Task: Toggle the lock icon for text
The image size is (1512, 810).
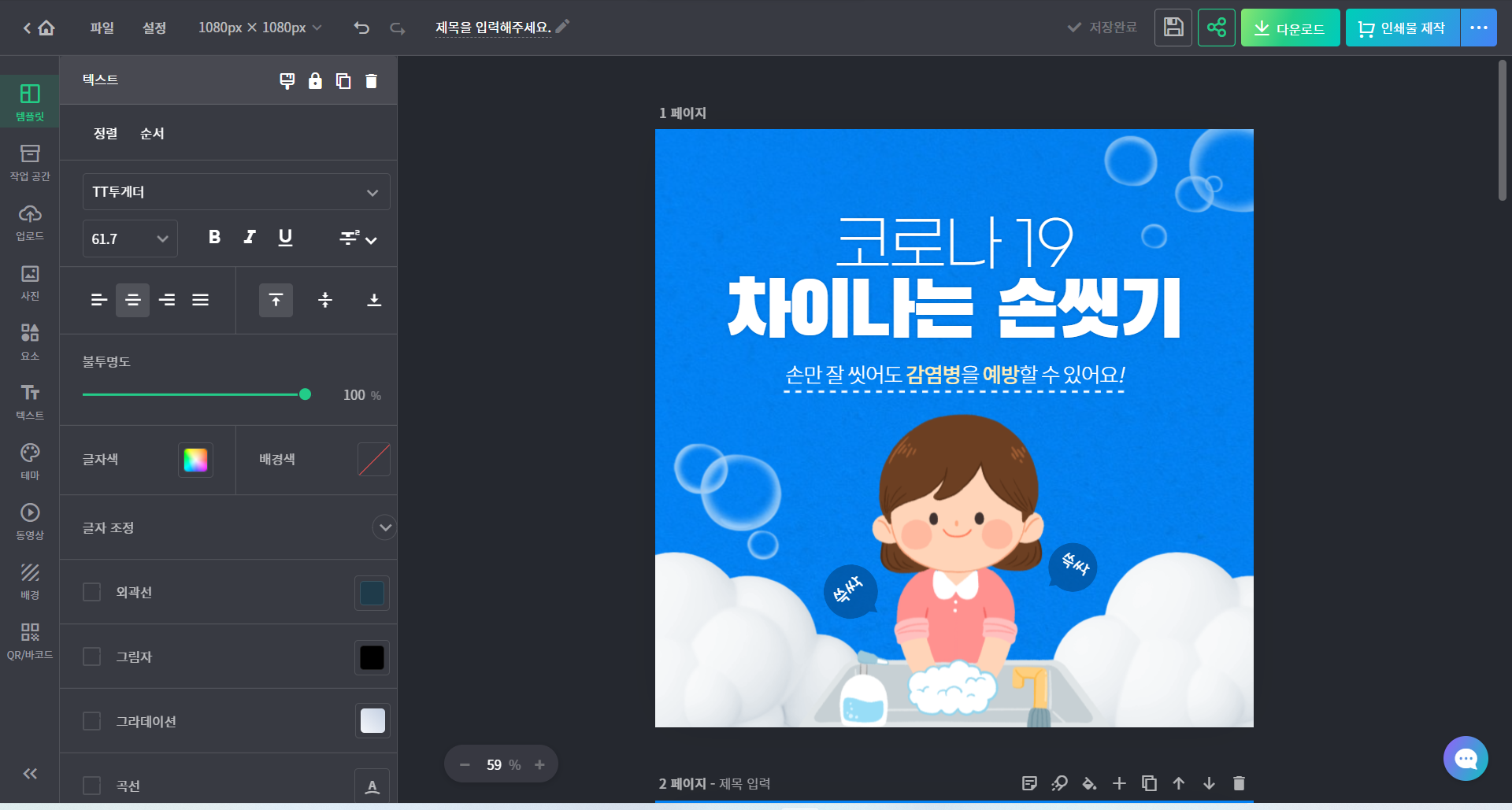Action: [x=315, y=80]
